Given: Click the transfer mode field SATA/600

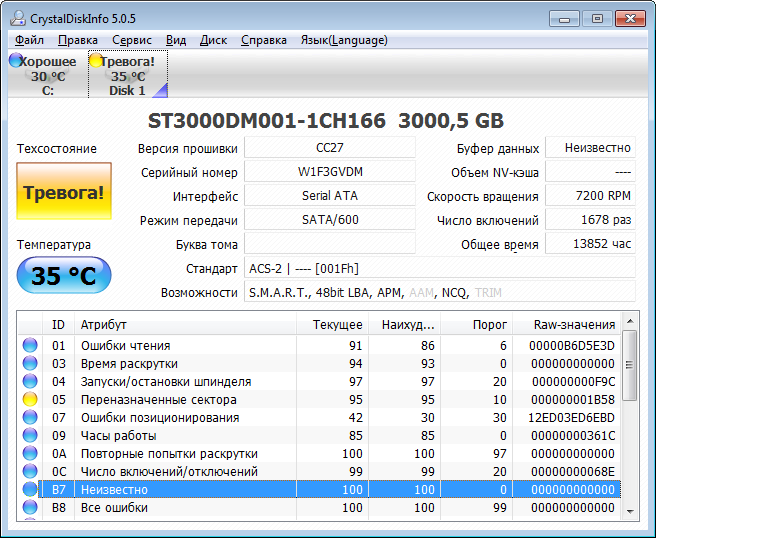Looking at the screenshot, I should (330, 220).
